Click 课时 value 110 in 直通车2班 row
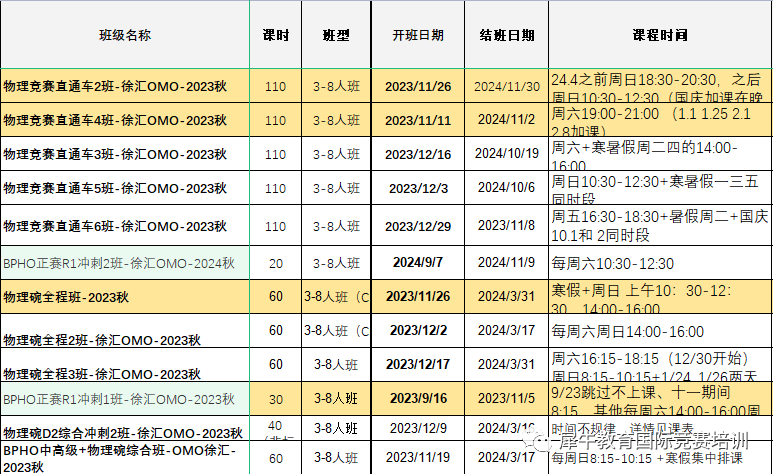The image size is (773, 474). 276,86
